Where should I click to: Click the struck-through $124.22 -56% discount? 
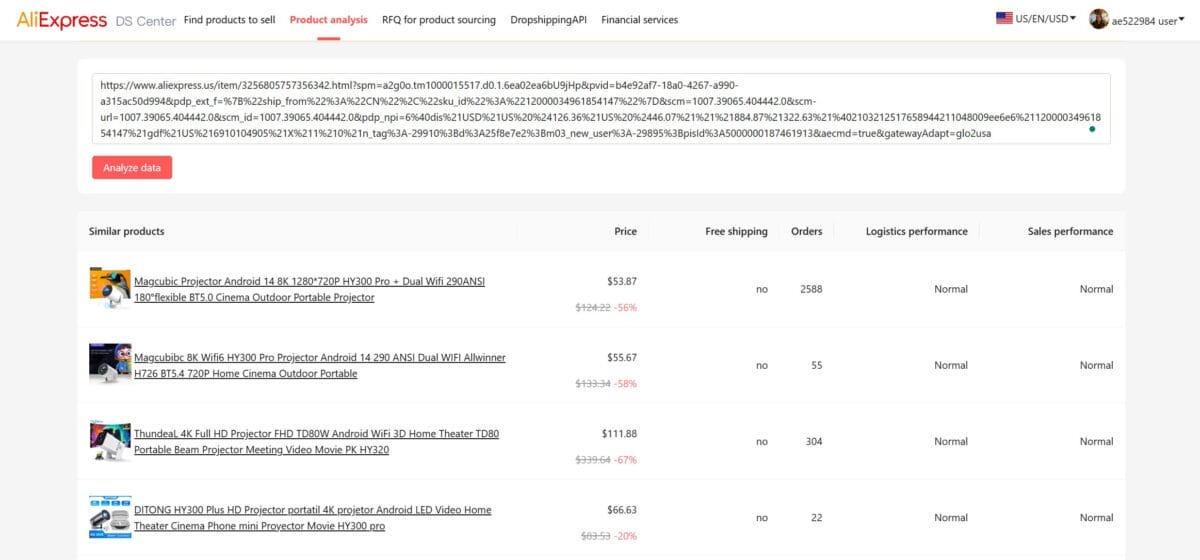coord(606,307)
